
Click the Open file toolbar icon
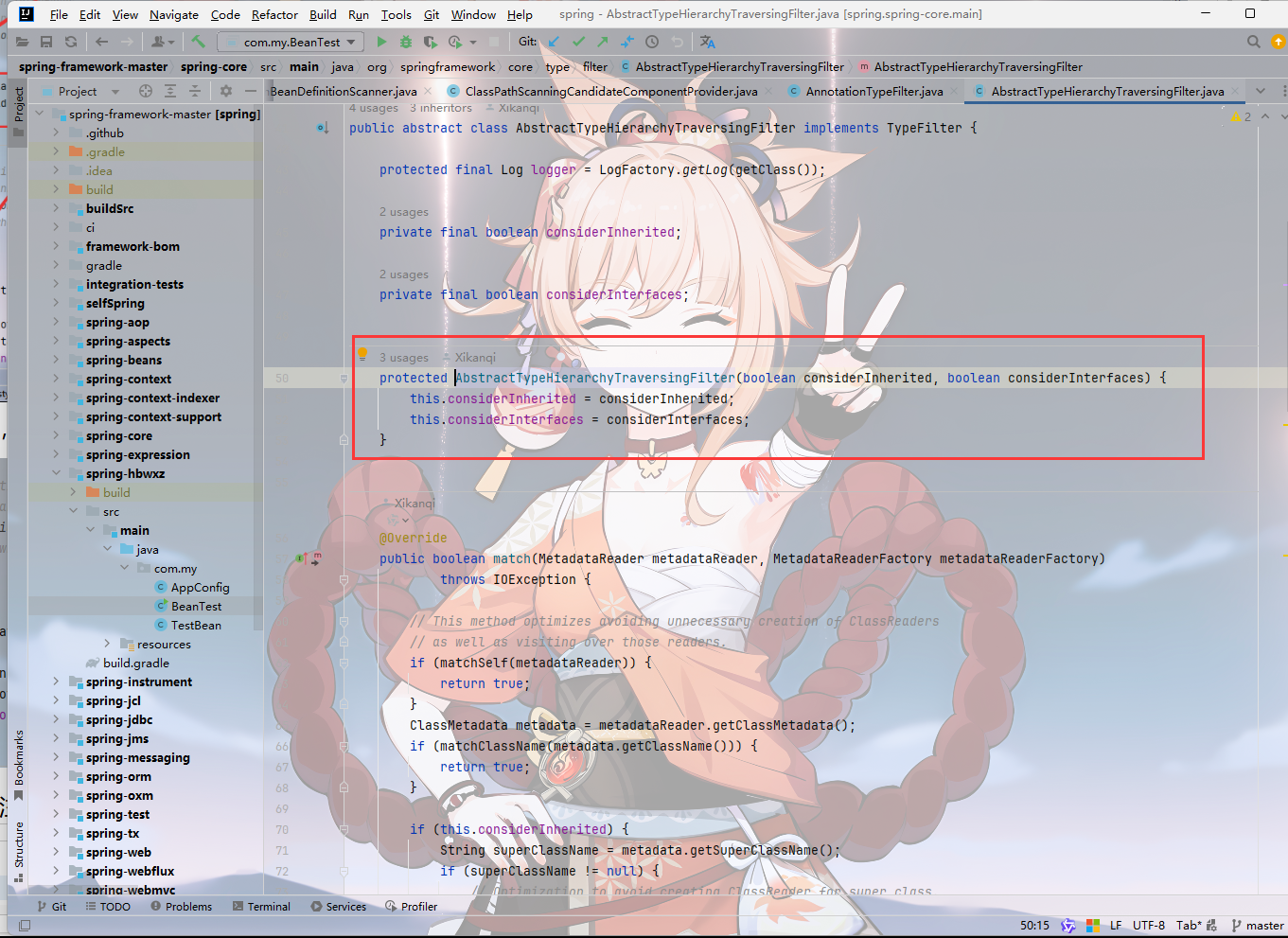(22, 42)
